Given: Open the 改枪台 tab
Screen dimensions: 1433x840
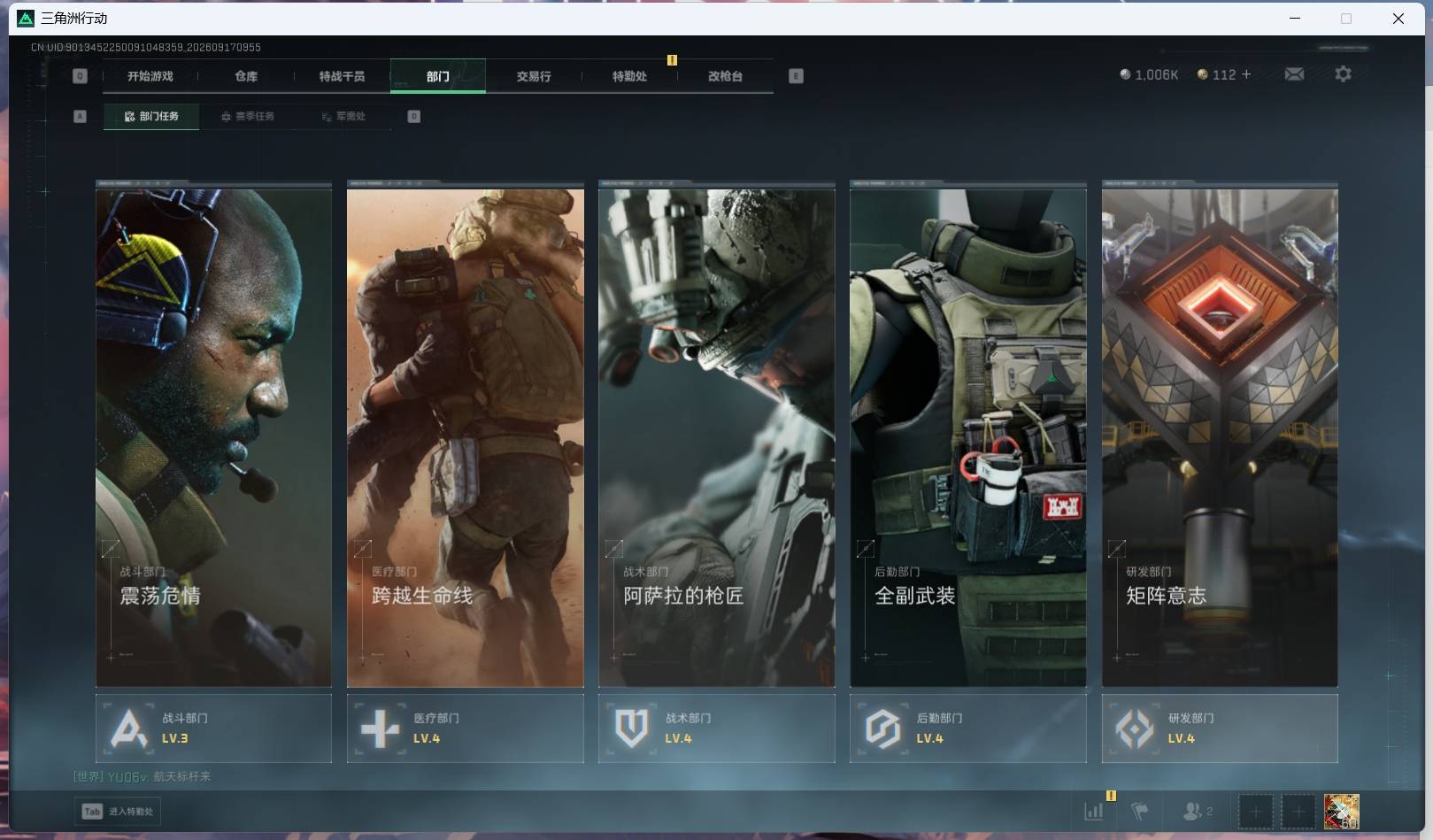Looking at the screenshot, I should pos(725,76).
